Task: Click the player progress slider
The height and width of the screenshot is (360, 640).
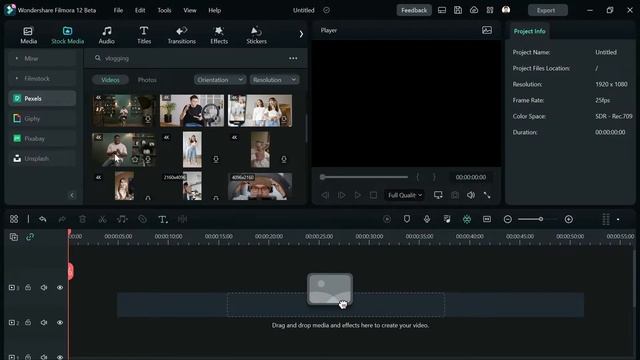Action: pyautogui.click(x=364, y=177)
